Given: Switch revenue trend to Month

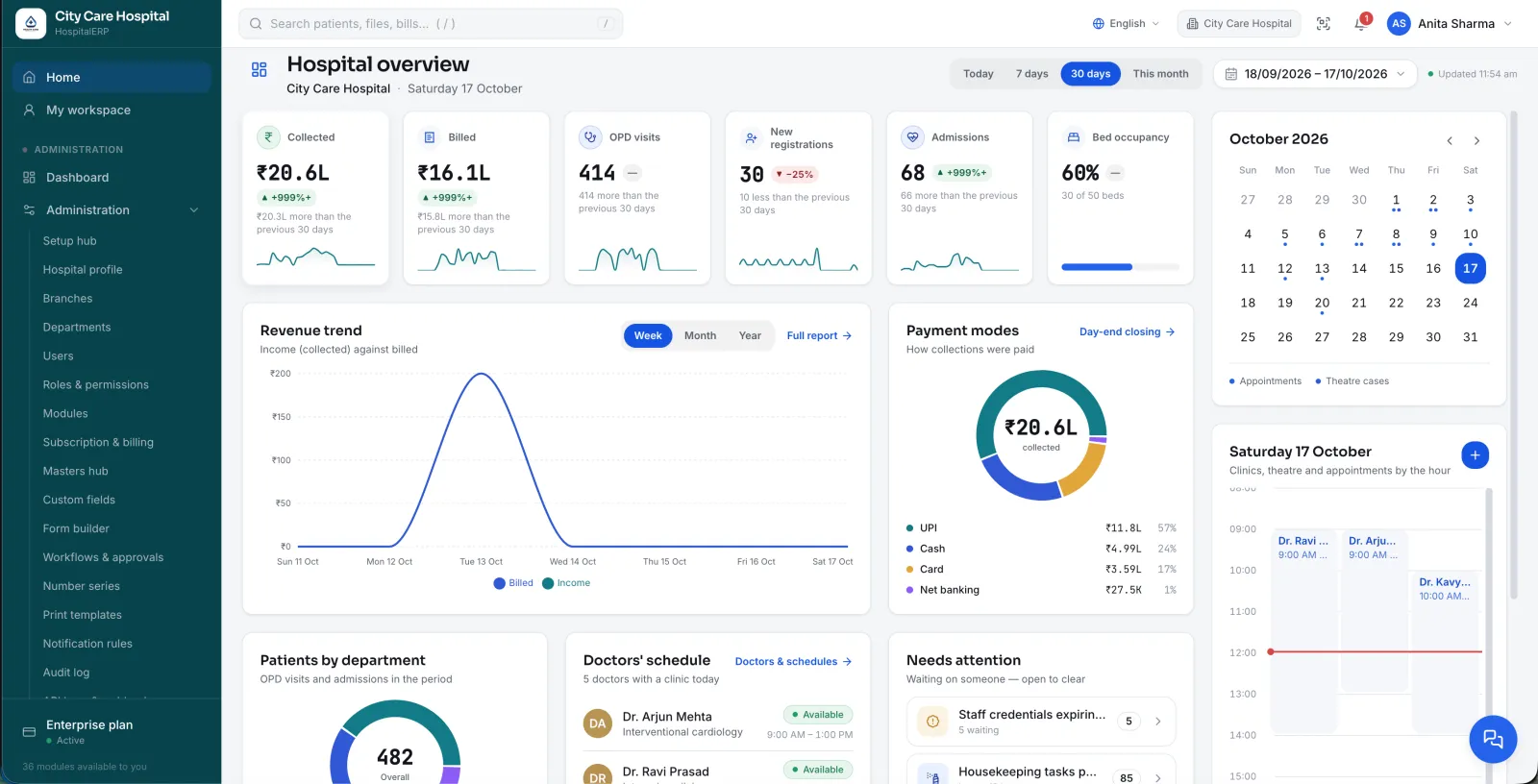Looking at the screenshot, I should [x=700, y=336].
